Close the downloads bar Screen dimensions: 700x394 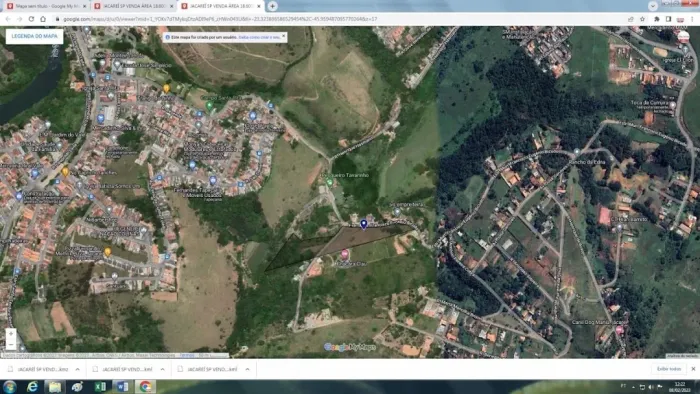coord(693,369)
